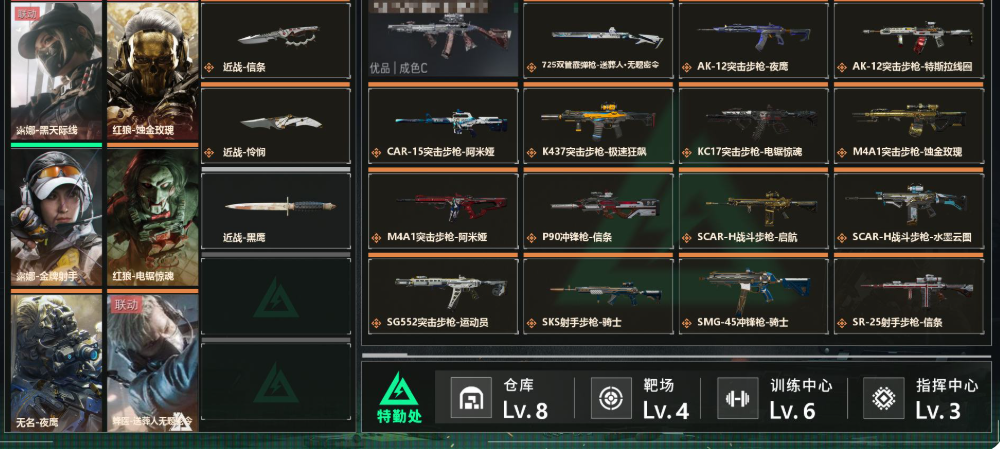The image size is (1000, 449).
Task: Click the first empty melee slot placeholder
Action: [x=276, y=296]
